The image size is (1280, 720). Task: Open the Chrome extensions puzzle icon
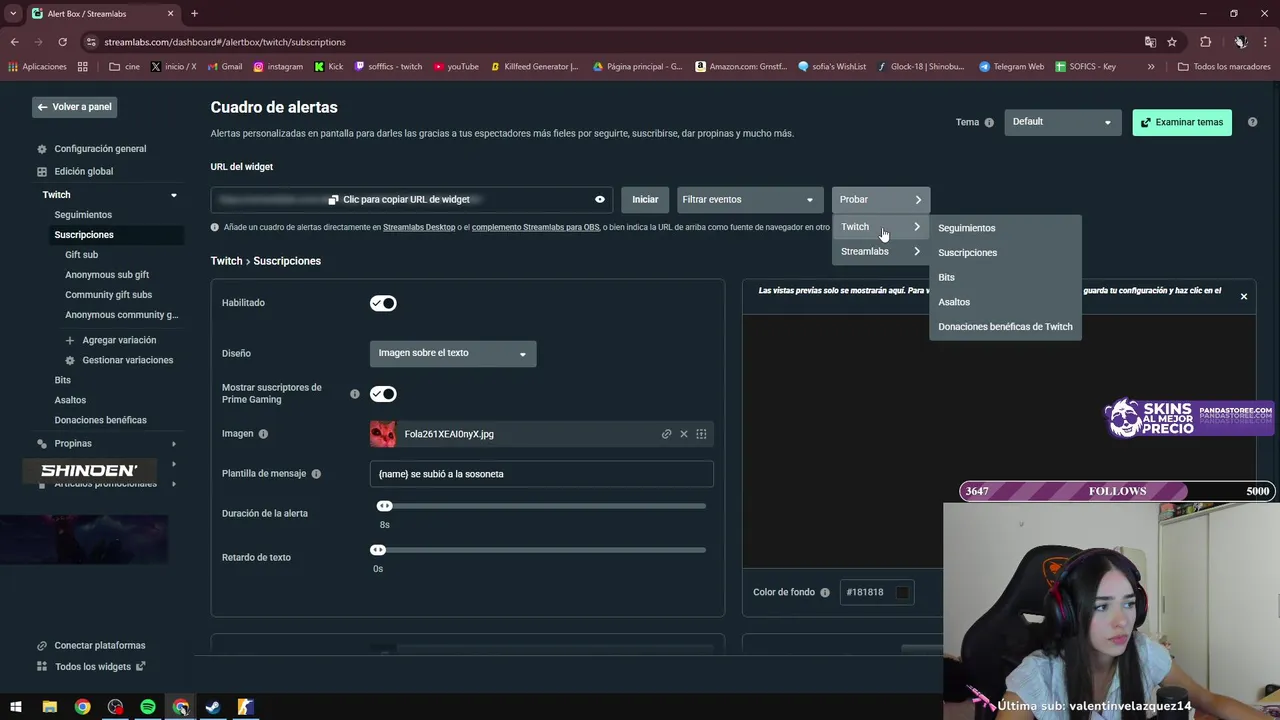click(1205, 42)
